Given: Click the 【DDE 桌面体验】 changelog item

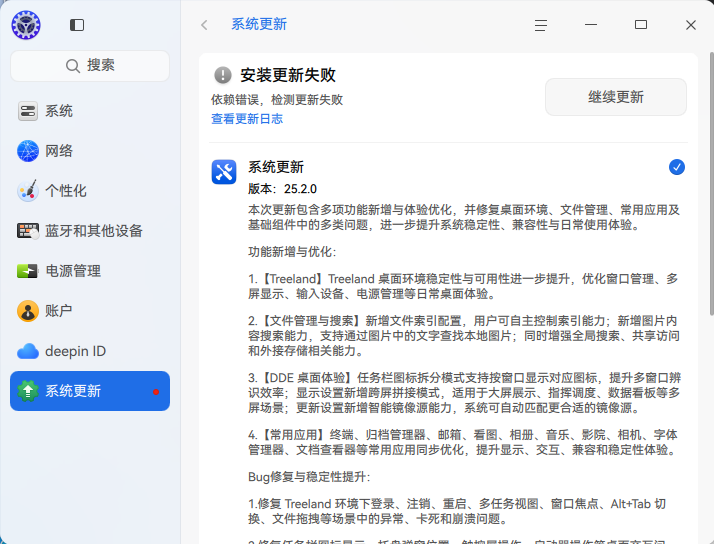Looking at the screenshot, I should [x=464, y=393].
